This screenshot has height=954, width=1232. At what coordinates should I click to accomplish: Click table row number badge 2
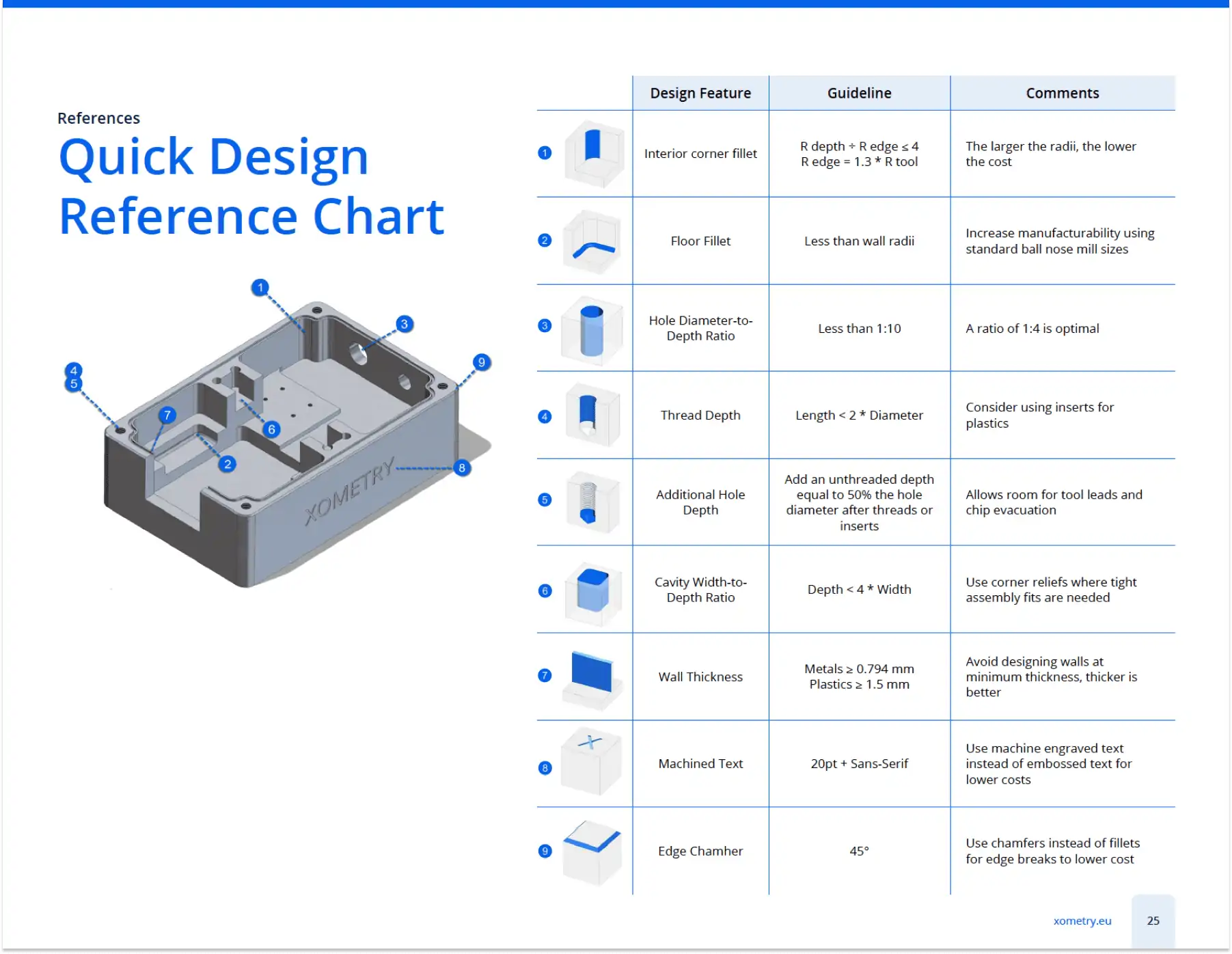pos(545,241)
